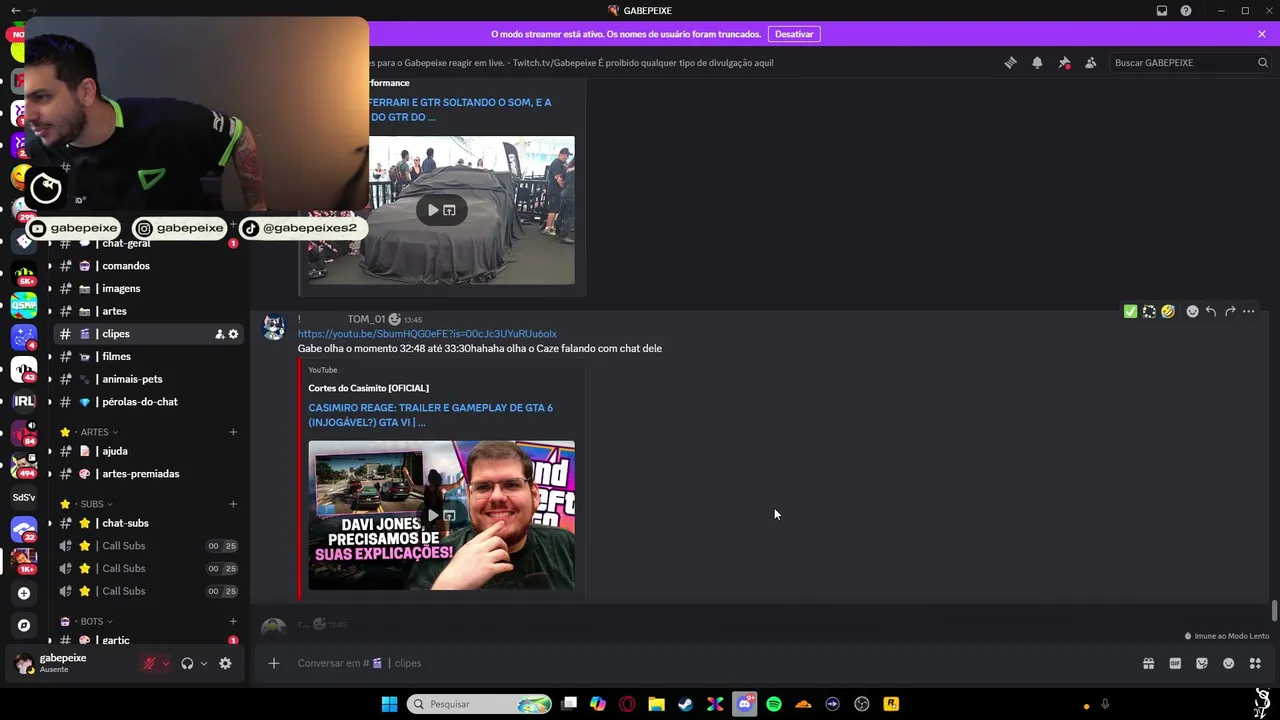Add a server with the plus button
This screenshot has height=720, width=1280.
tap(24, 593)
